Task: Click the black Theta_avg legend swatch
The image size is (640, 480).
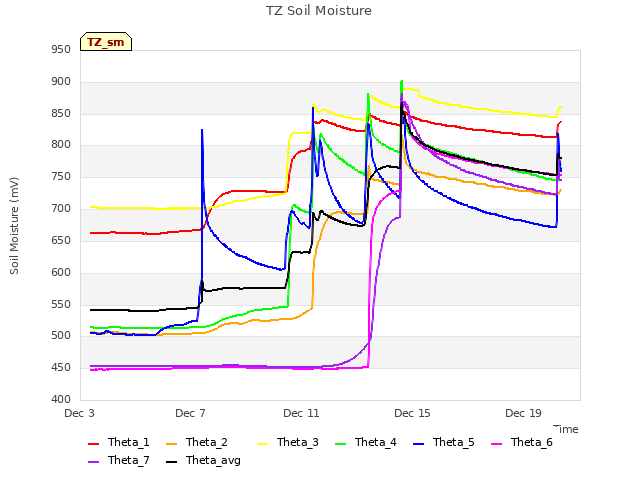Action: (x=171, y=462)
